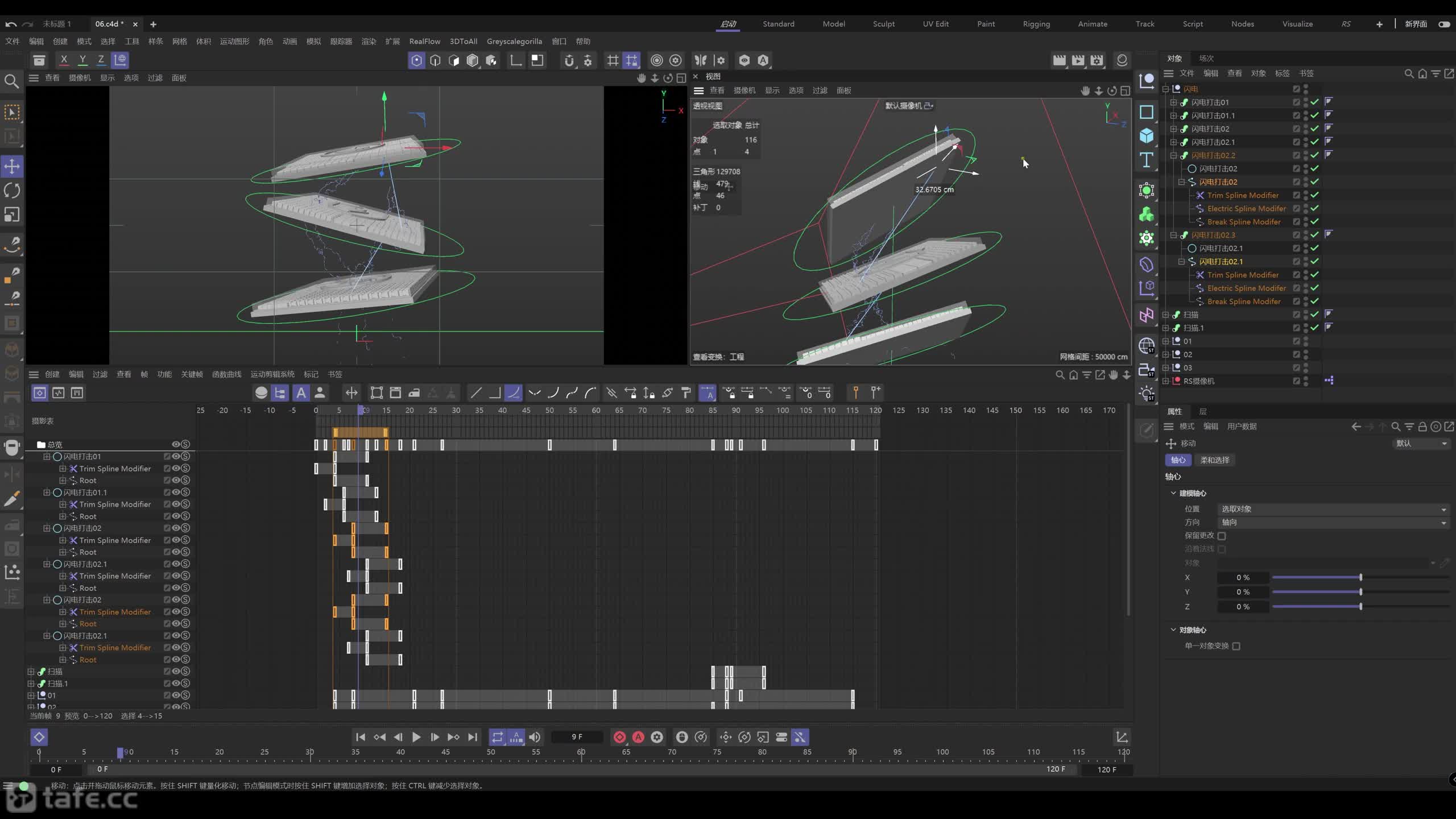This screenshot has height=819, width=1456.
Task: Click the Text spline tool icon
Action: (1147, 160)
